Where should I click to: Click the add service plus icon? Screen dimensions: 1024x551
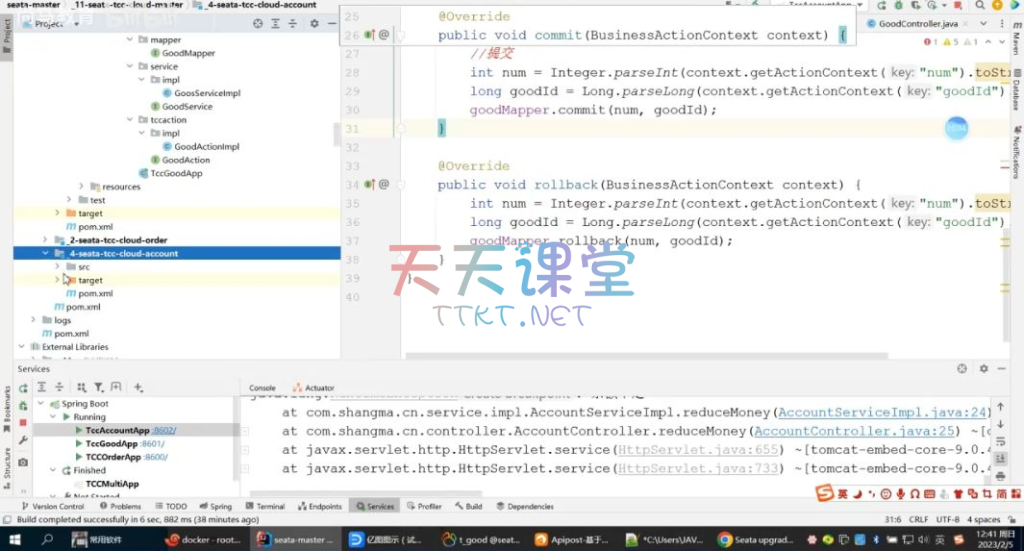pos(138,387)
